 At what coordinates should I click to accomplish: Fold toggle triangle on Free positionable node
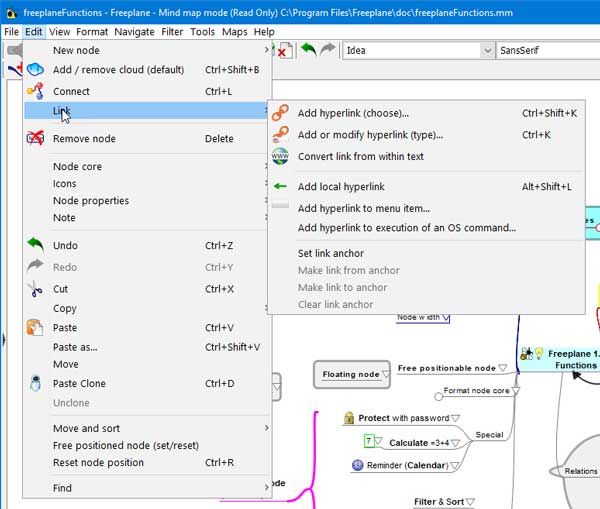point(503,368)
